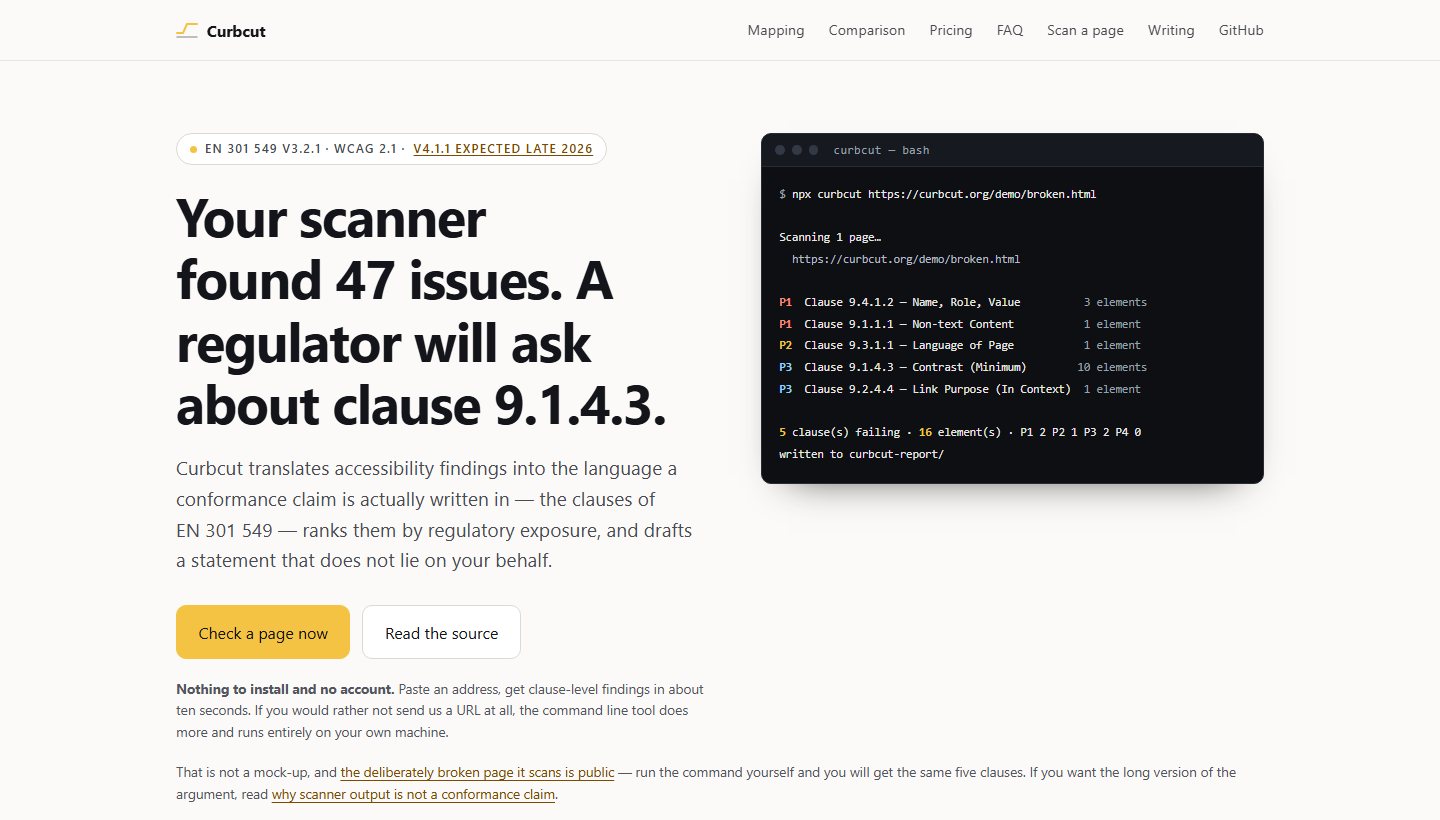Click the 'curbcut — bash' terminal title

pos(881,150)
